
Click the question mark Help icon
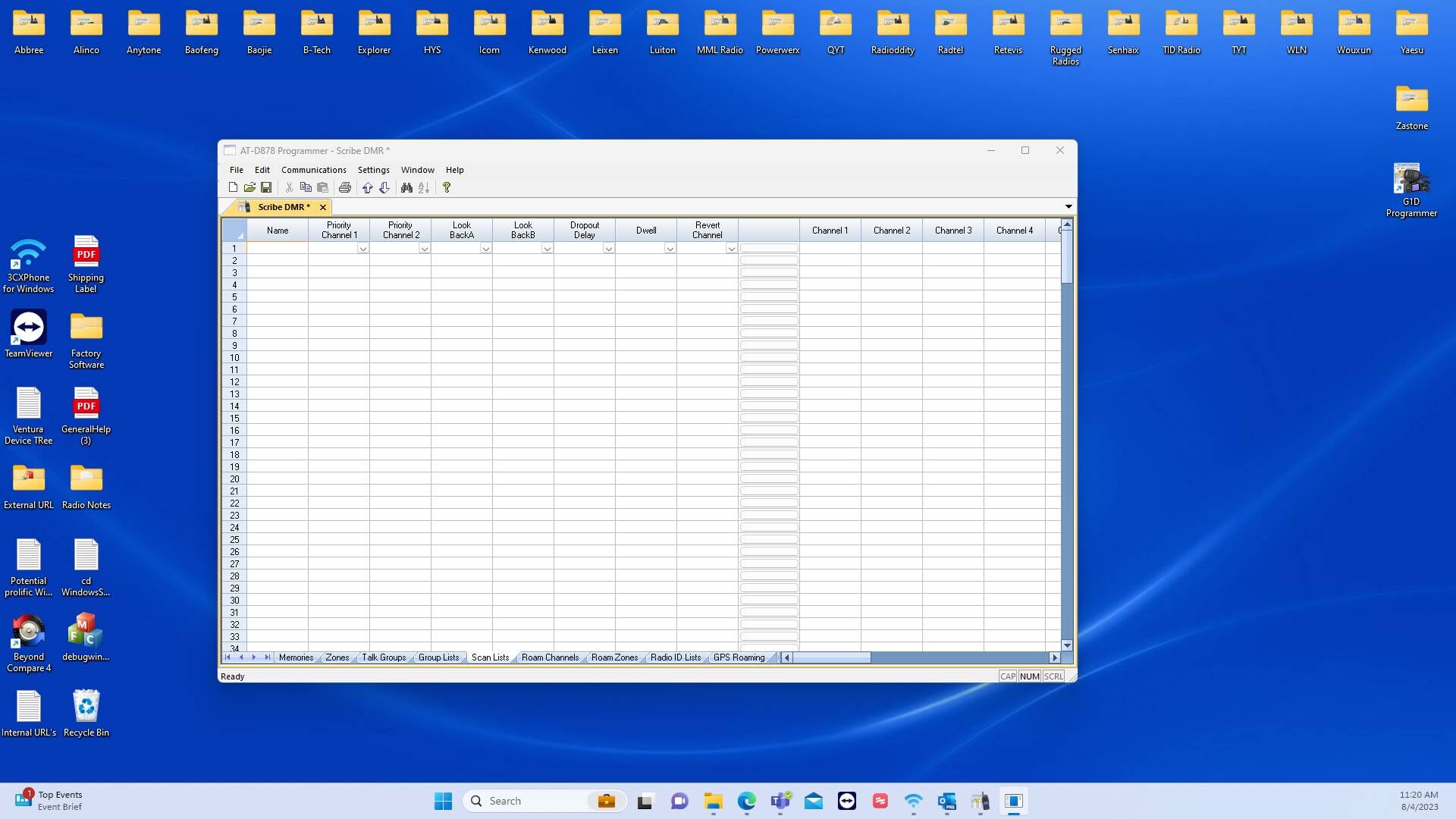point(447,187)
